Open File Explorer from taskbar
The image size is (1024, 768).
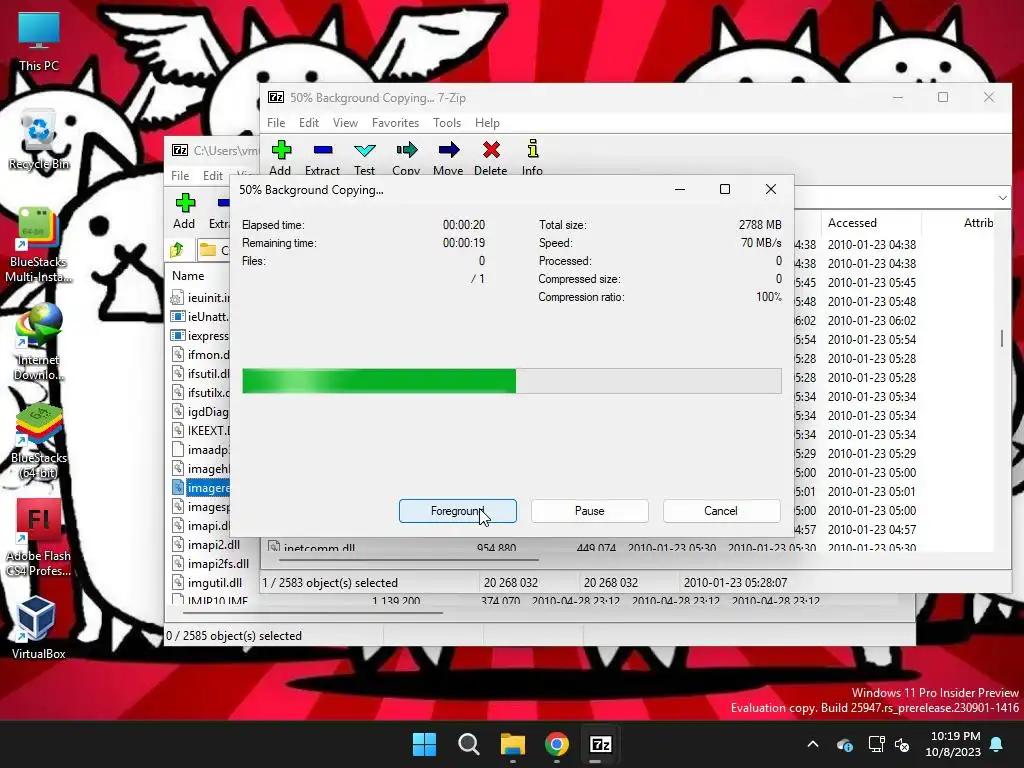point(513,744)
